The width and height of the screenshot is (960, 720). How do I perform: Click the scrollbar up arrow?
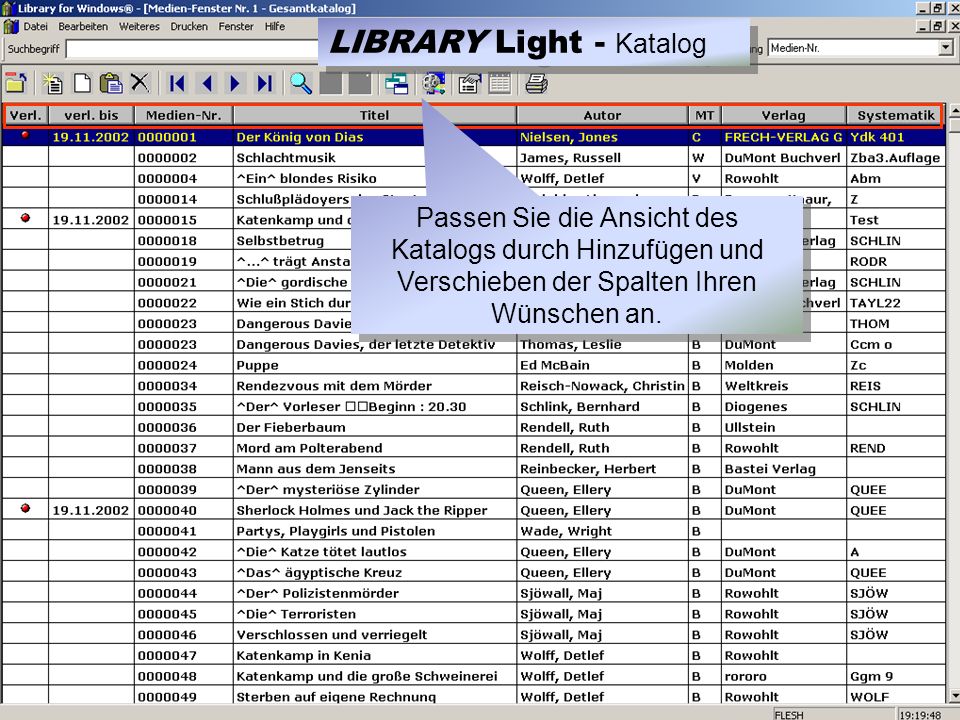coord(954,111)
